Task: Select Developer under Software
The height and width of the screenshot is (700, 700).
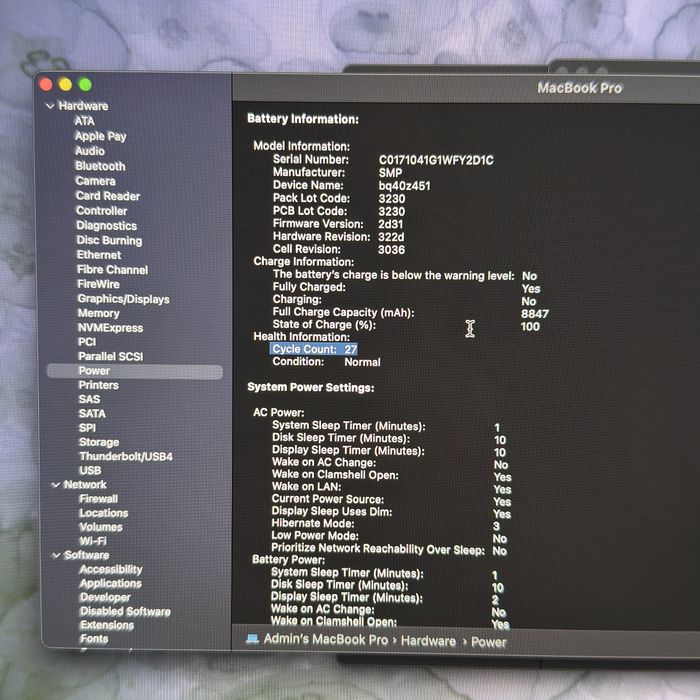Action: point(105,597)
